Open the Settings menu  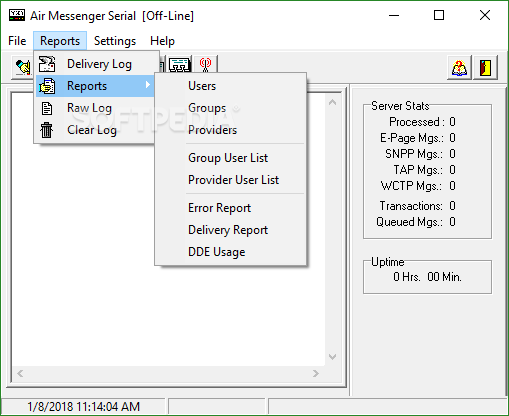(115, 41)
